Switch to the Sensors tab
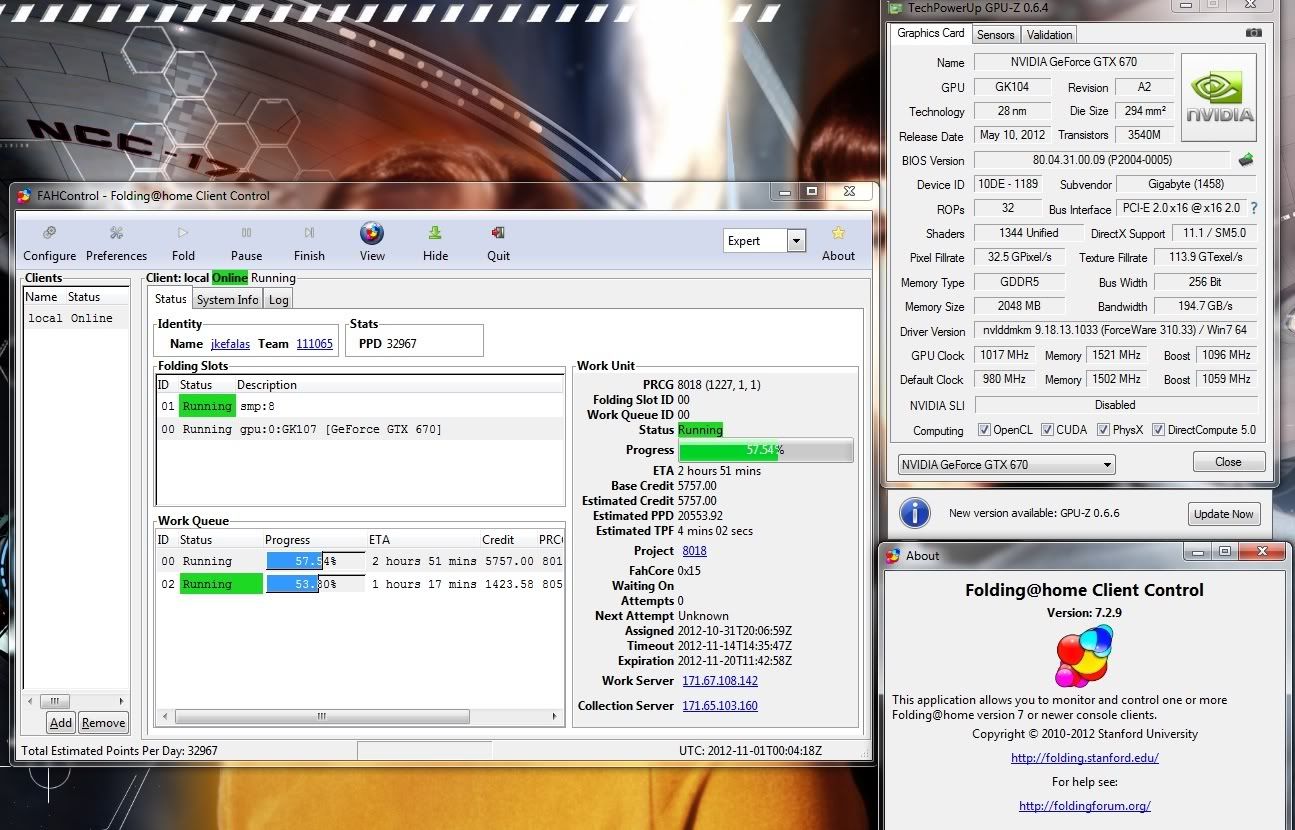 [x=995, y=34]
